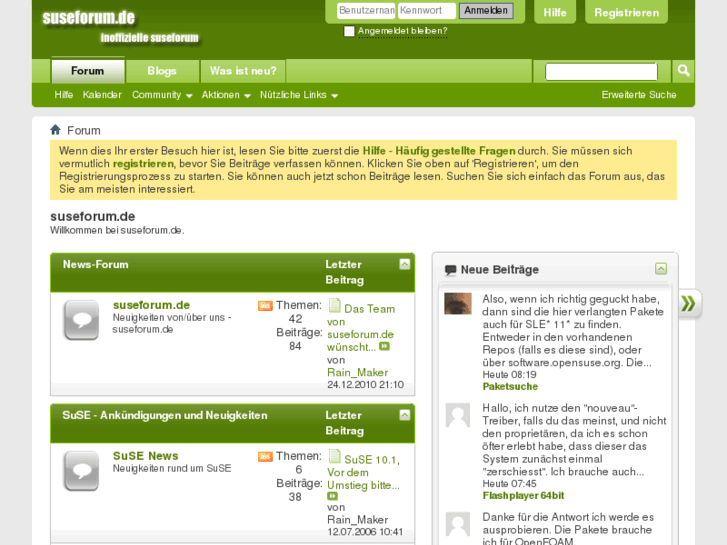Open Erweiterte Suche link
727x545 pixels.
[639, 95]
